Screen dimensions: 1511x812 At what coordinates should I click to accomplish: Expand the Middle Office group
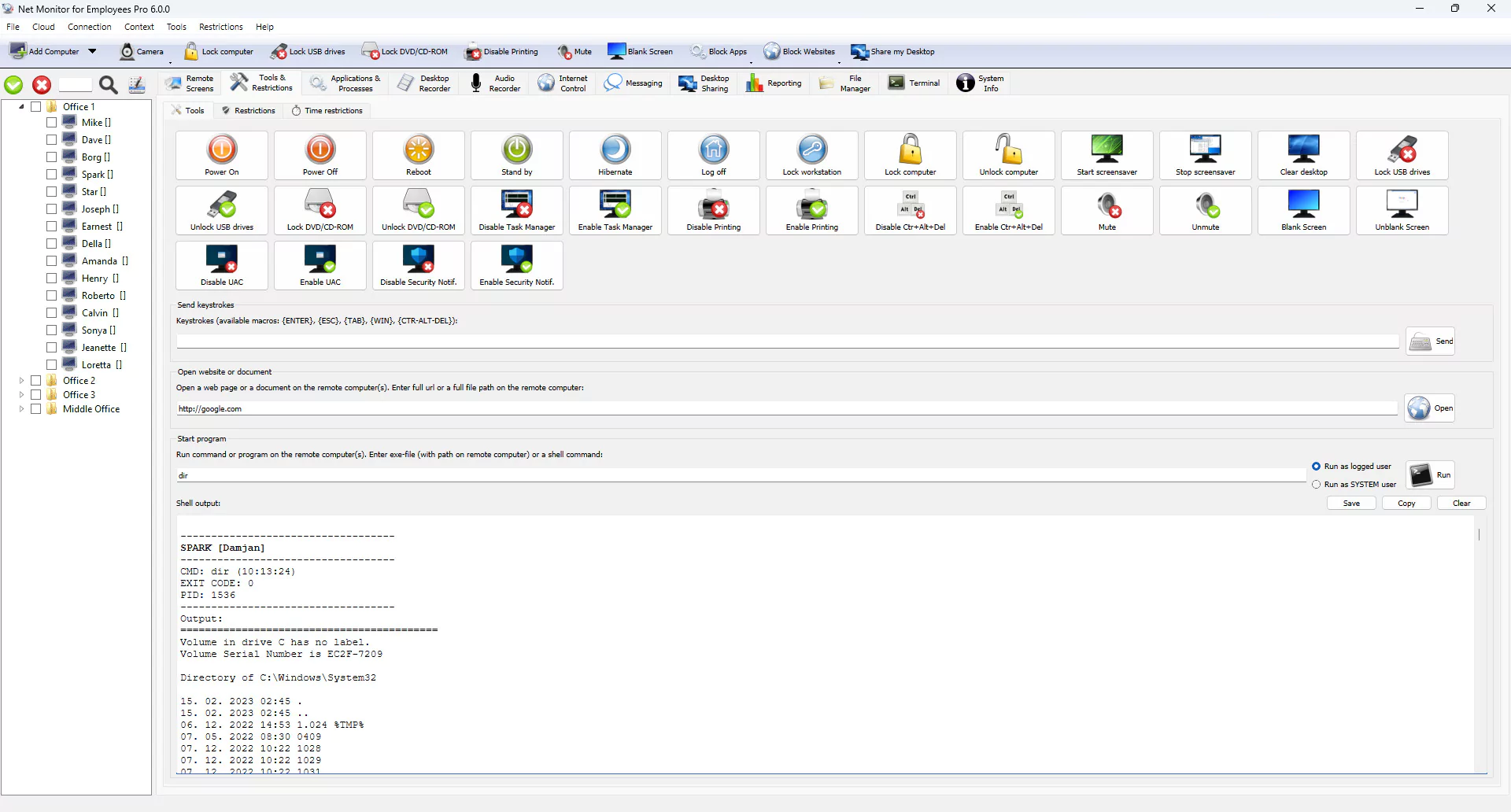20,408
